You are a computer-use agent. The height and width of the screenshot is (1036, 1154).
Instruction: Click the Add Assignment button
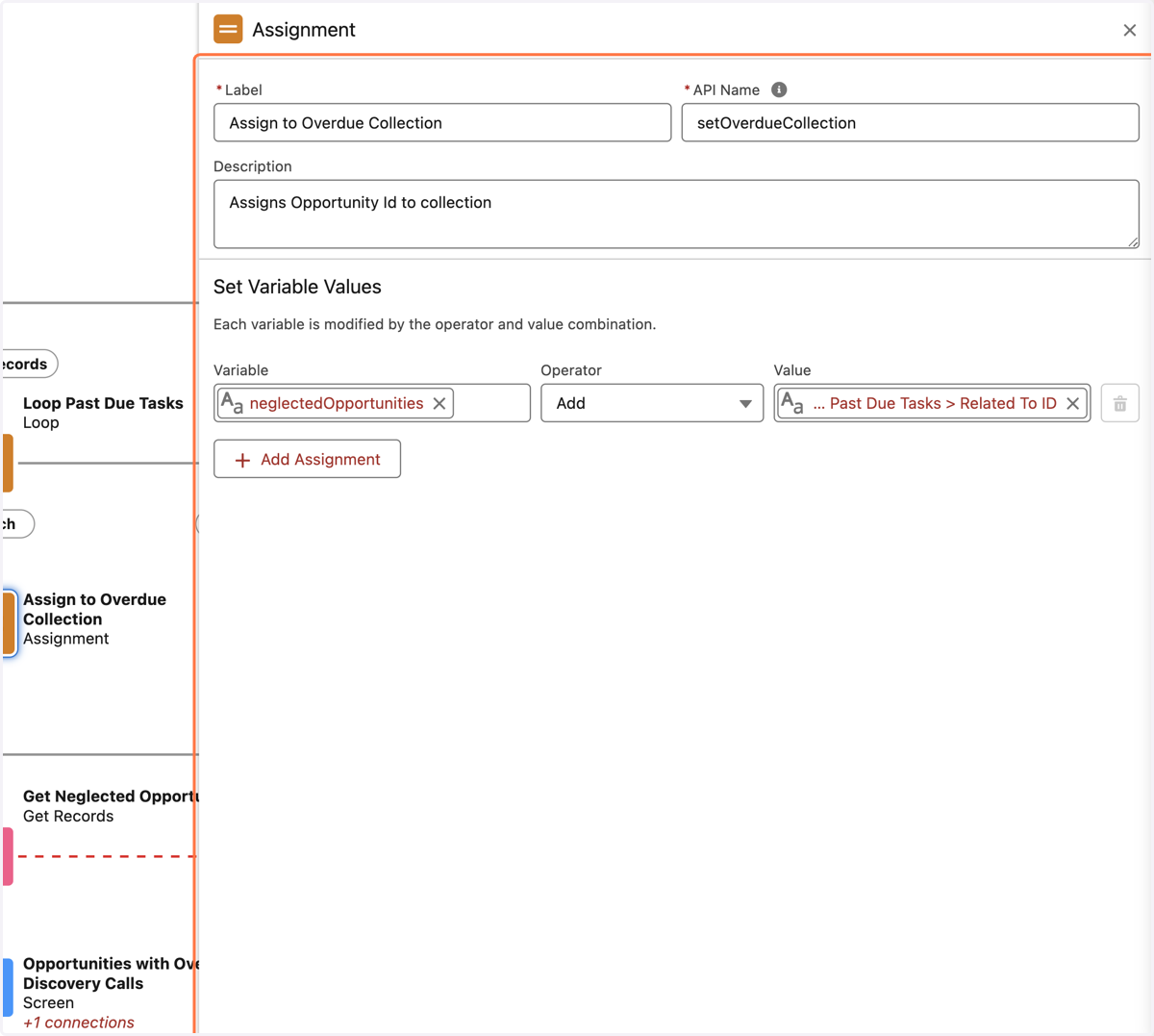(x=307, y=459)
